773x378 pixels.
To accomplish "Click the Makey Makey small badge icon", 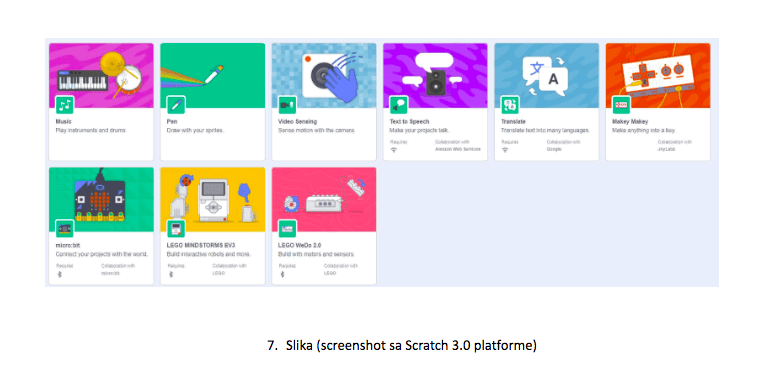I will tap(622, 104).
